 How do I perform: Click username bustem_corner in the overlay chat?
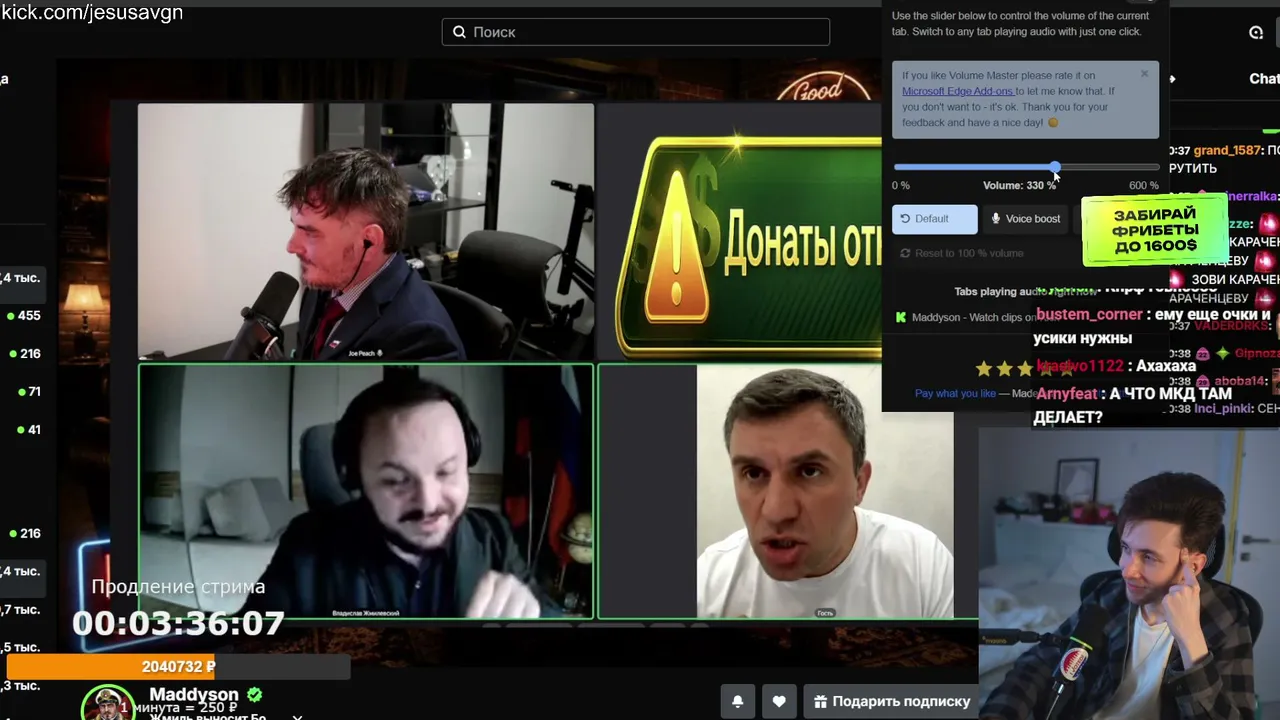point(1088,314)
